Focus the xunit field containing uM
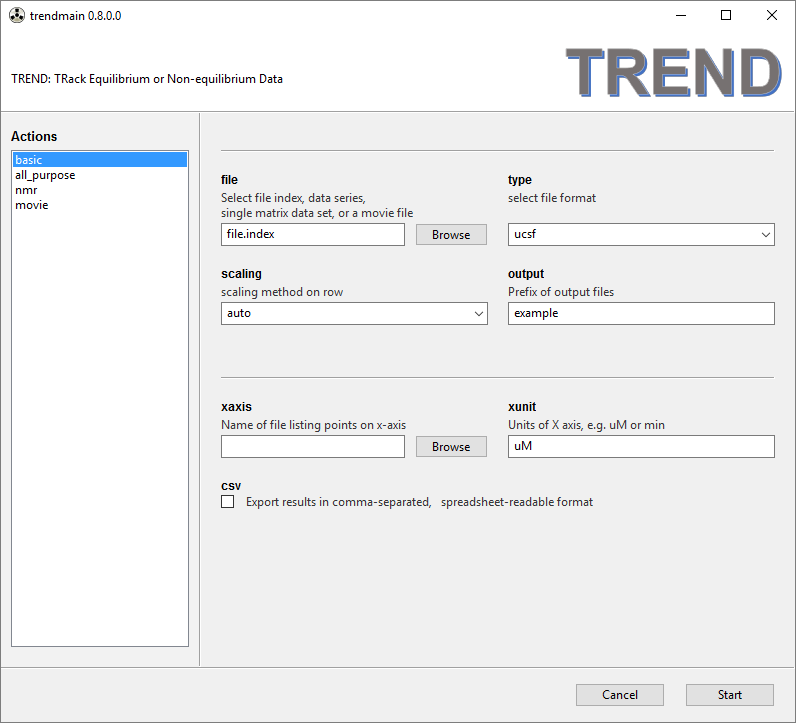This screenshot has height=723, width=796. point(641,447)
